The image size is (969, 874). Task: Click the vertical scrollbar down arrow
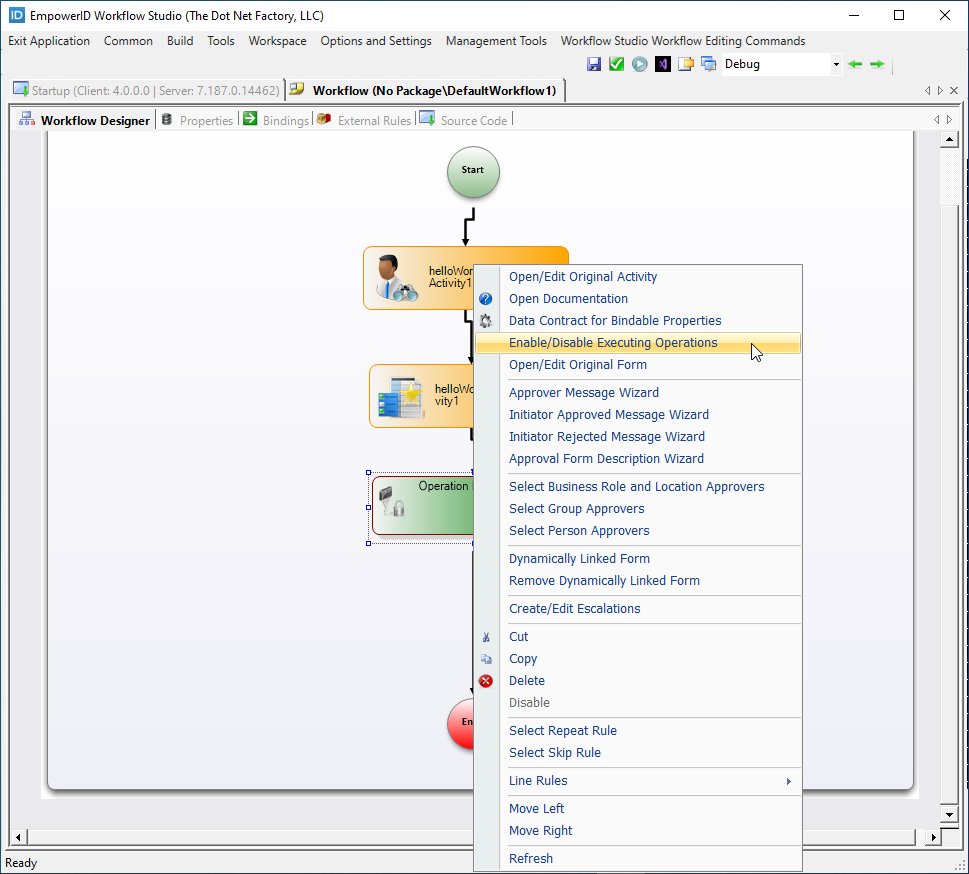950,814
